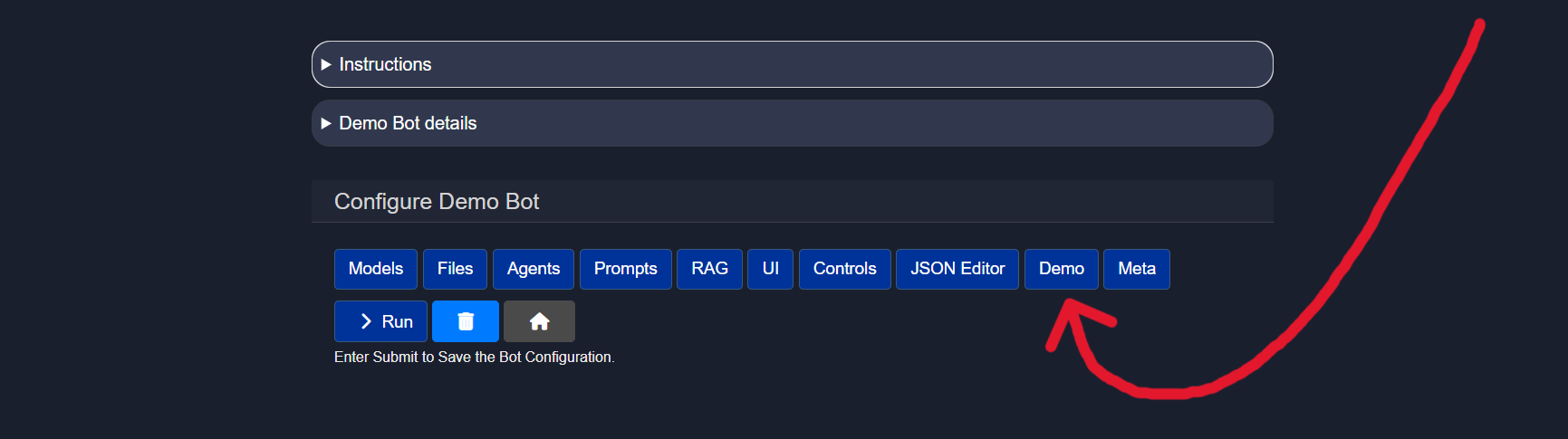
Task: Click the chevron arrow inside Run button
Action: 366,321
